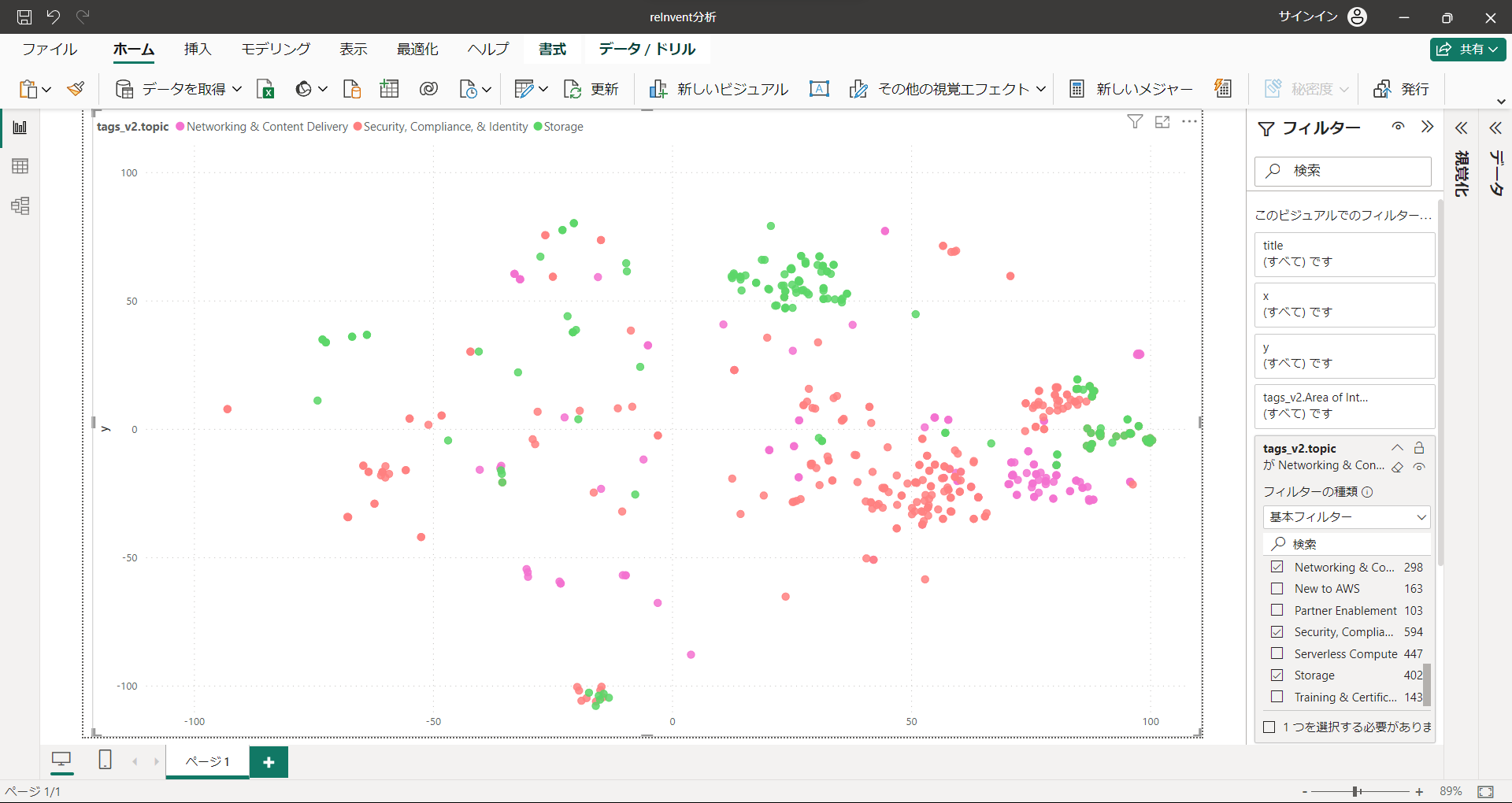This screenshot has height=803, width=1512.
Task: Click the zoom slider in status bar
Action: (x=1356, y=791)
